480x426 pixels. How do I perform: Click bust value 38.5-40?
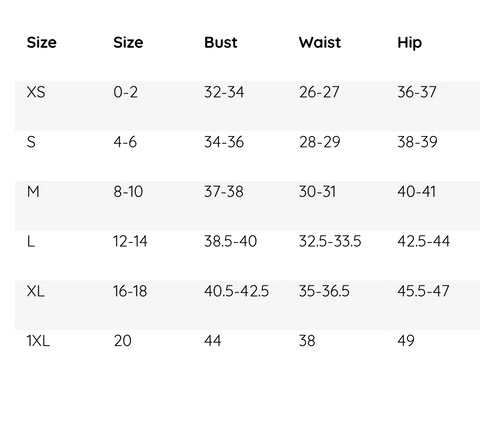click(x=230, y=241)
